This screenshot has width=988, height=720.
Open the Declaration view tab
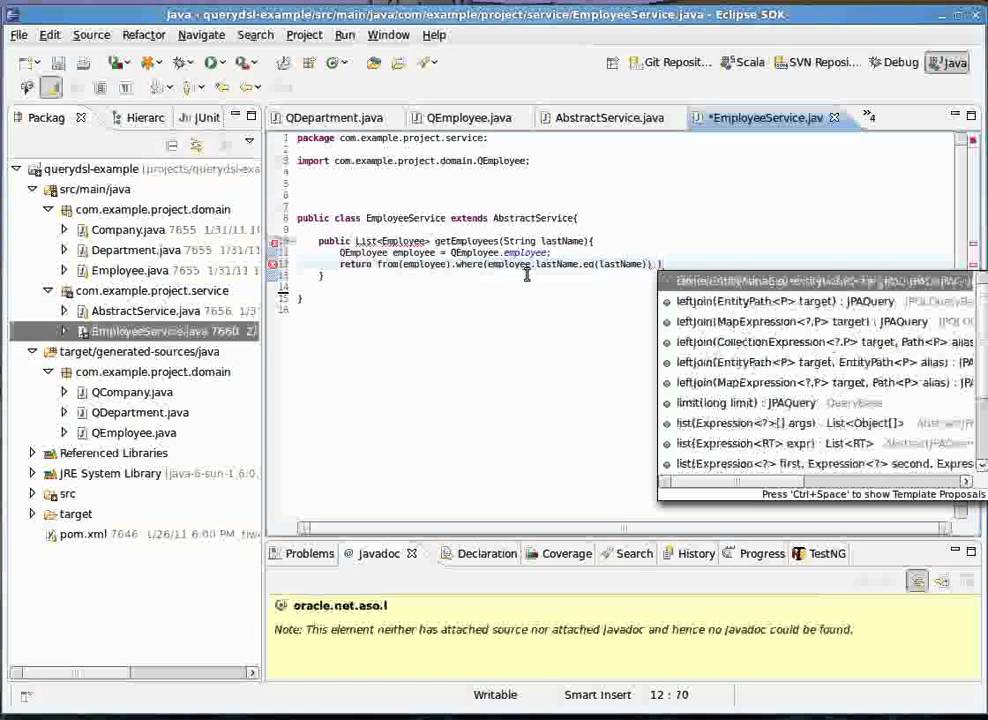pos(479,554)
